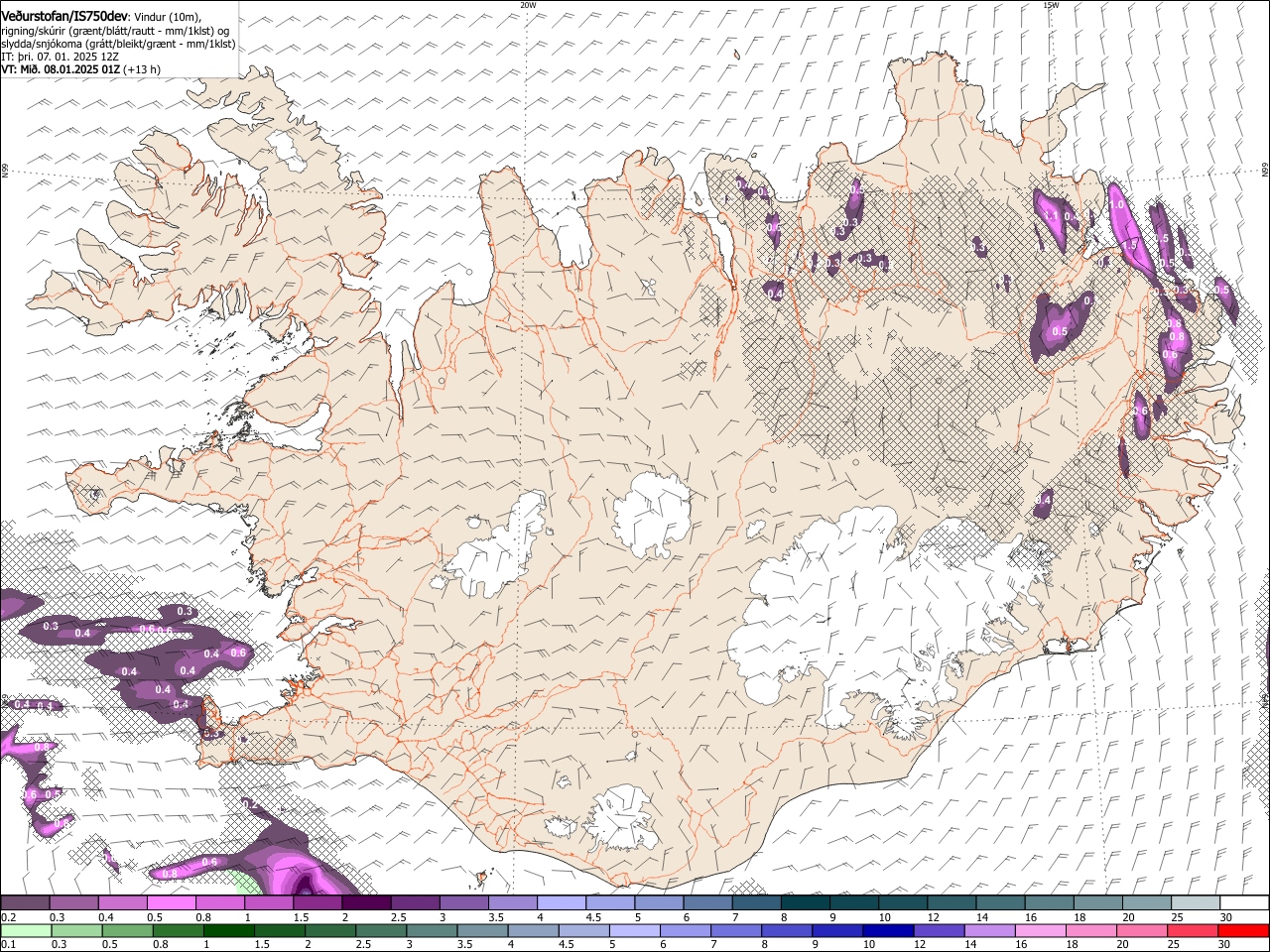Select lower legend swatch between 1 and 1.5

[228, 931]
